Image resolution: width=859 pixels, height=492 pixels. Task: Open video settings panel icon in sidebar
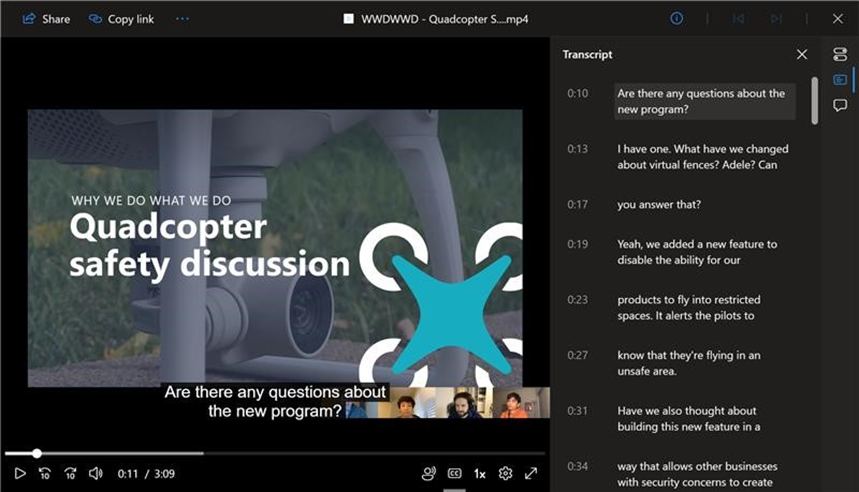click(x=840, y=54)
